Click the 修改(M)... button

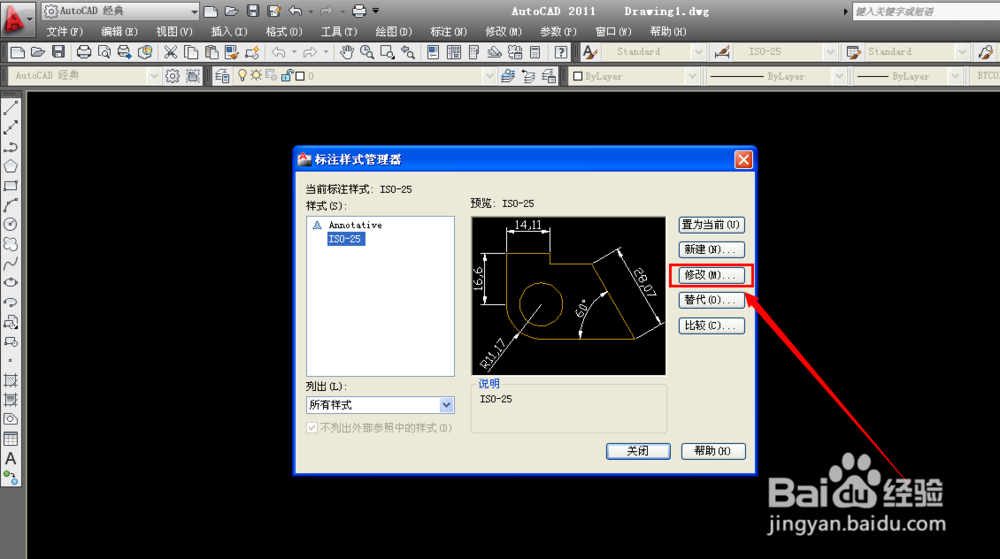[x=711, y=275]
